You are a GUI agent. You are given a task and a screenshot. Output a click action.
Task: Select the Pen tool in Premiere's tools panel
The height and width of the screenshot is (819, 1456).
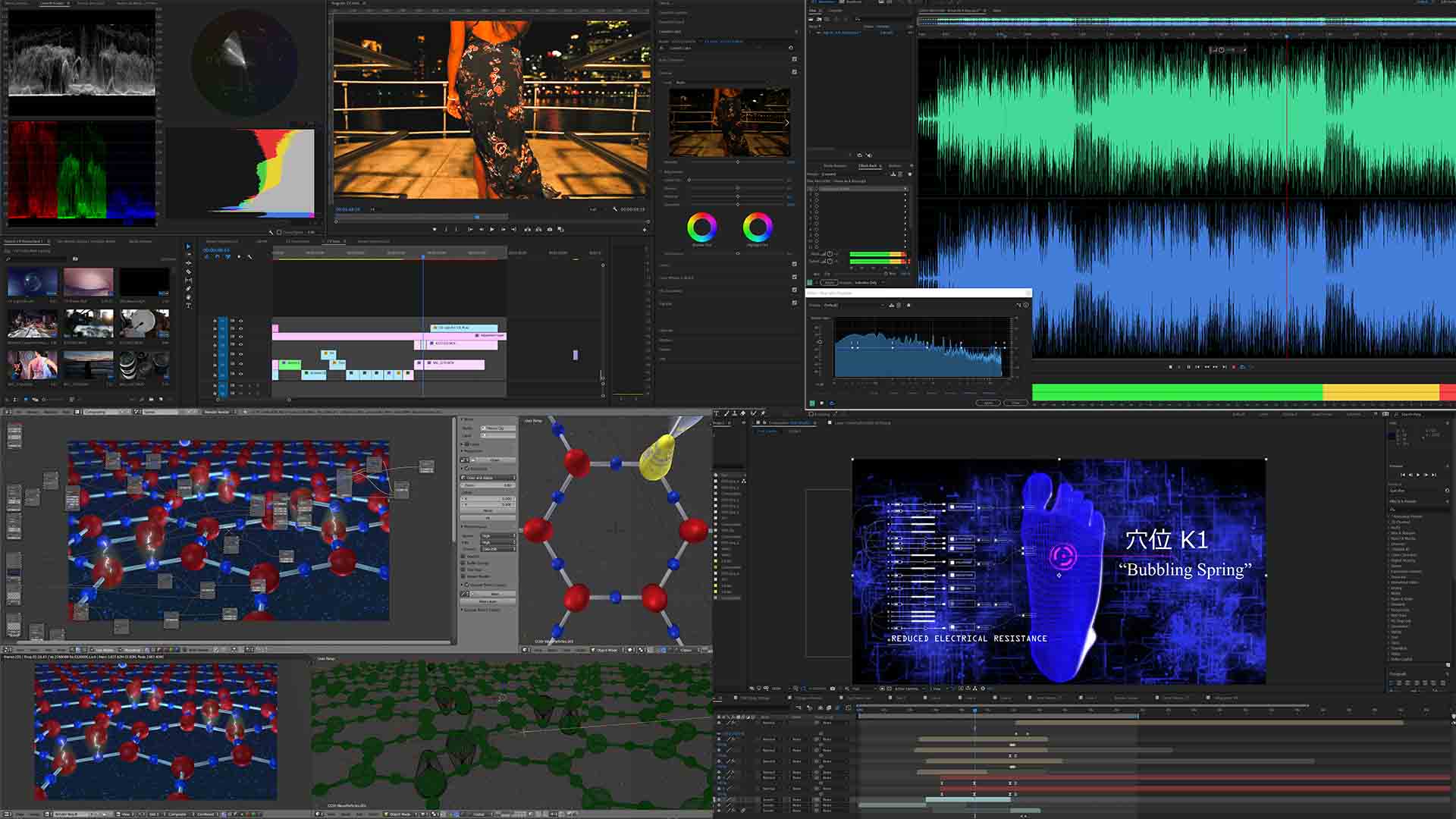coord(188,288)
